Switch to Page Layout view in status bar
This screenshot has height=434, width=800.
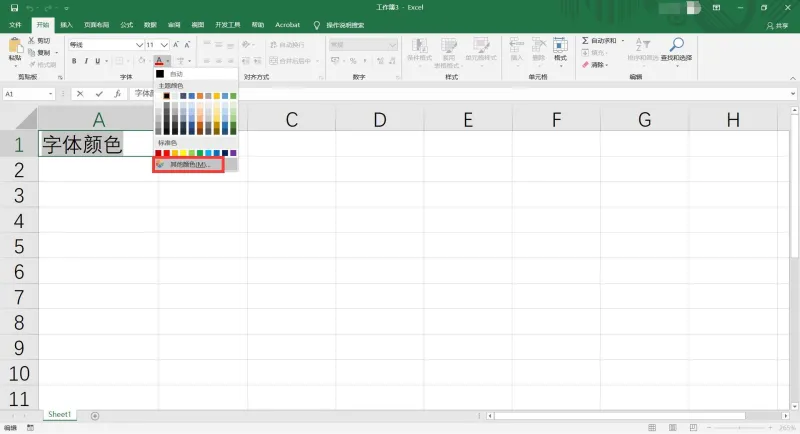672,427
